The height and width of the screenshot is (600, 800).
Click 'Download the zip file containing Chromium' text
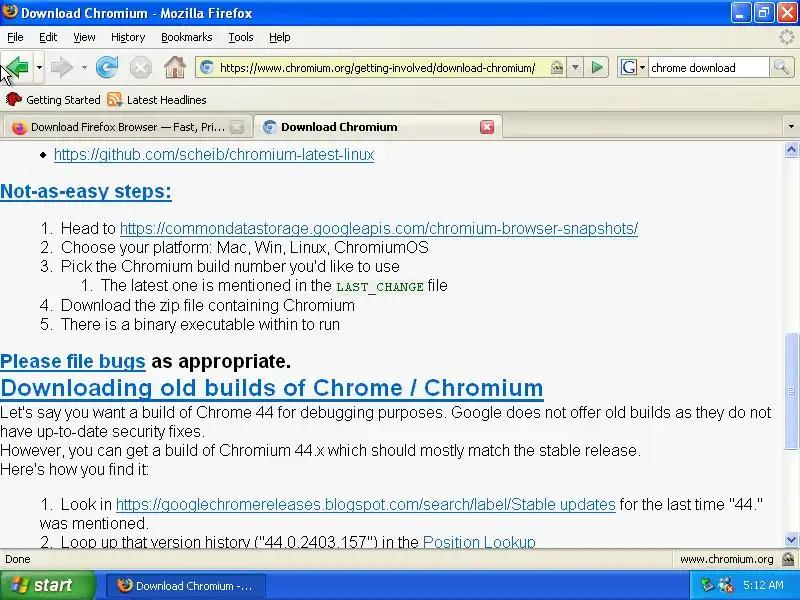pyautogui.click(x=208, y=306)
